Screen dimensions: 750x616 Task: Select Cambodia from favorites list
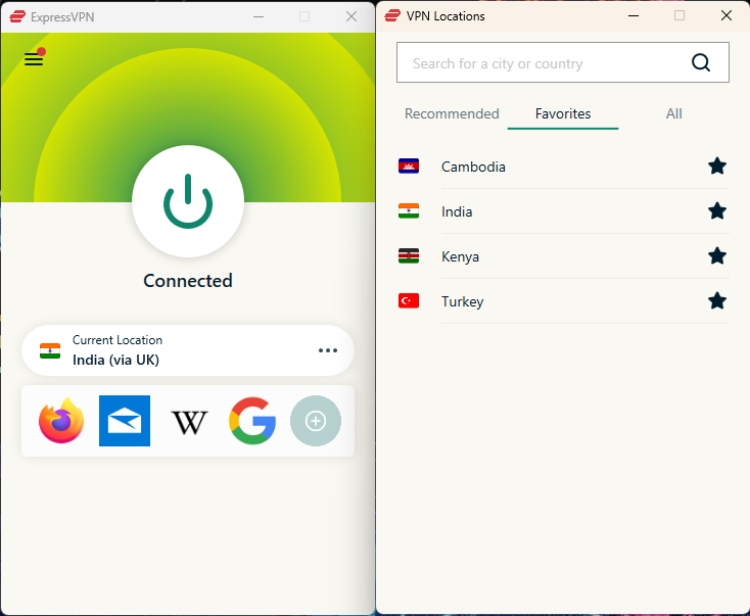click(562, 166)
